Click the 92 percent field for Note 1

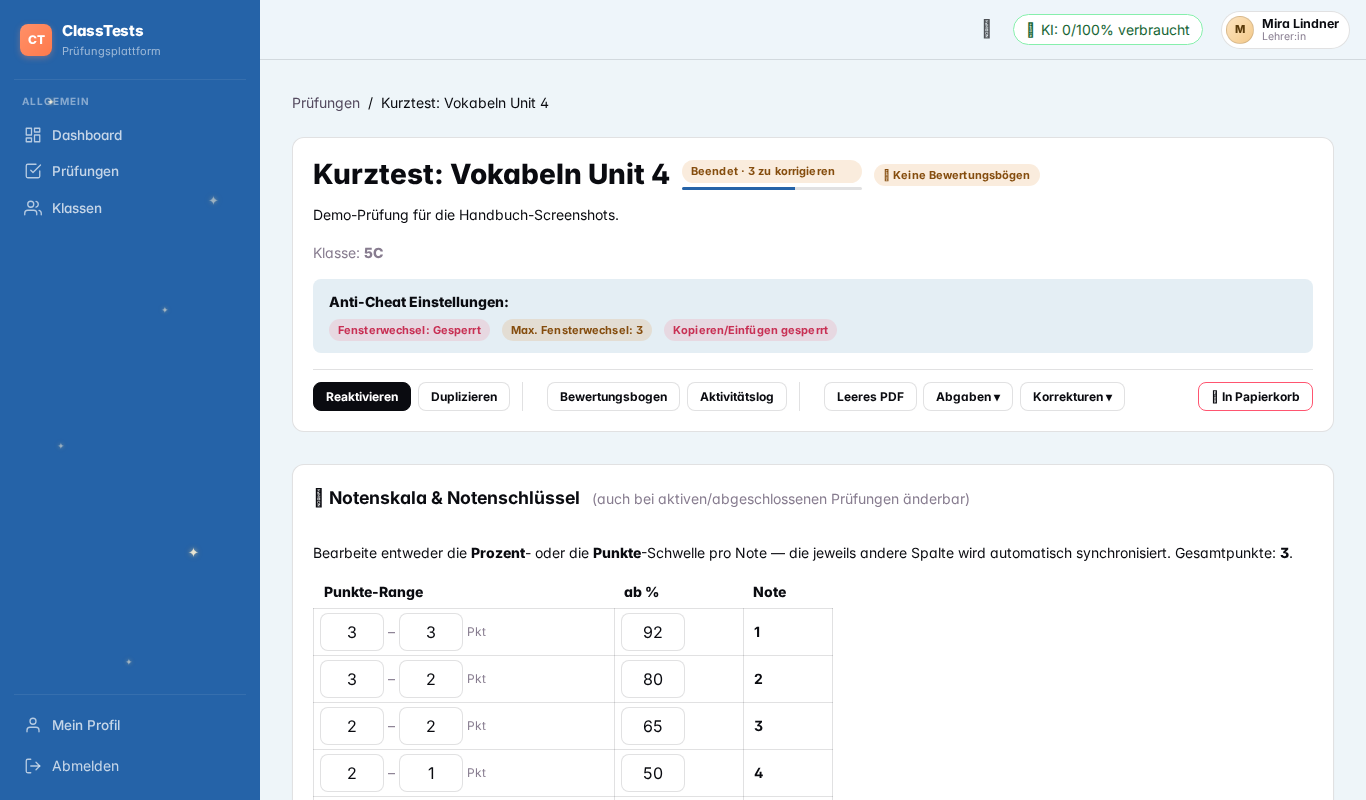(653, 632)
